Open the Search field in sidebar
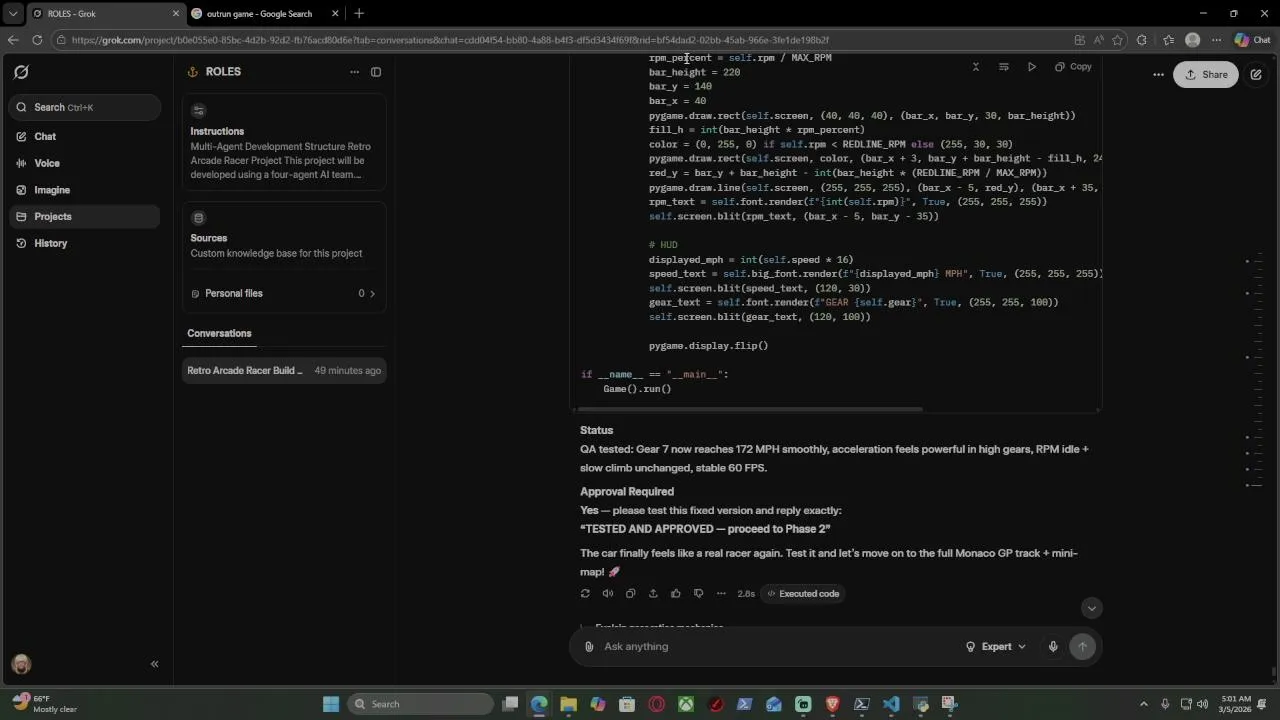1280x720 pixels. (84, 107)
